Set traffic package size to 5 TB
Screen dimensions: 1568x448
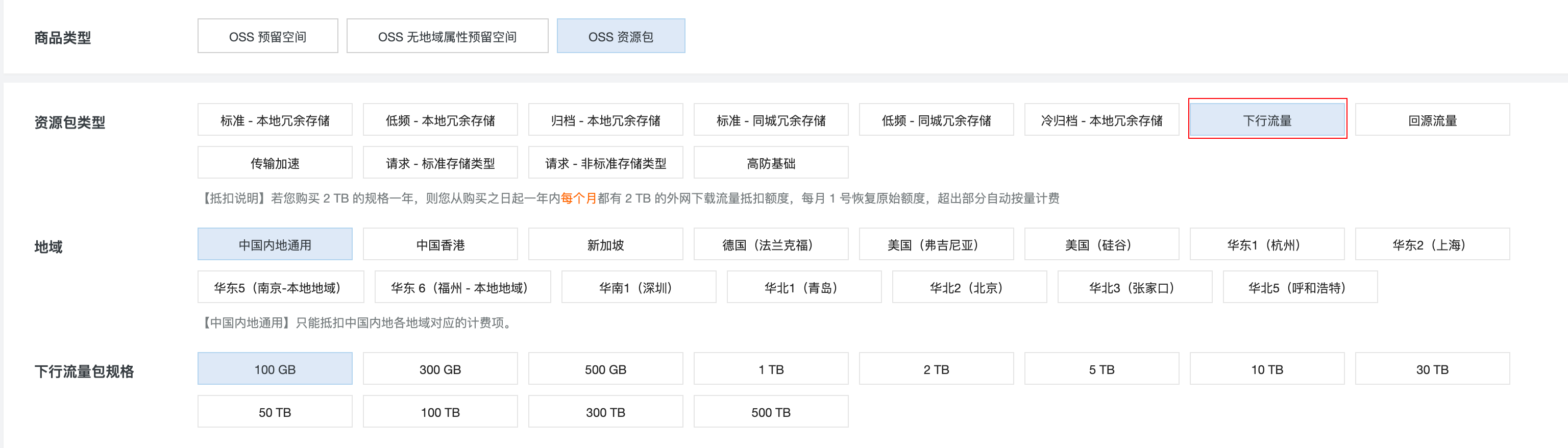point(1102,369)
